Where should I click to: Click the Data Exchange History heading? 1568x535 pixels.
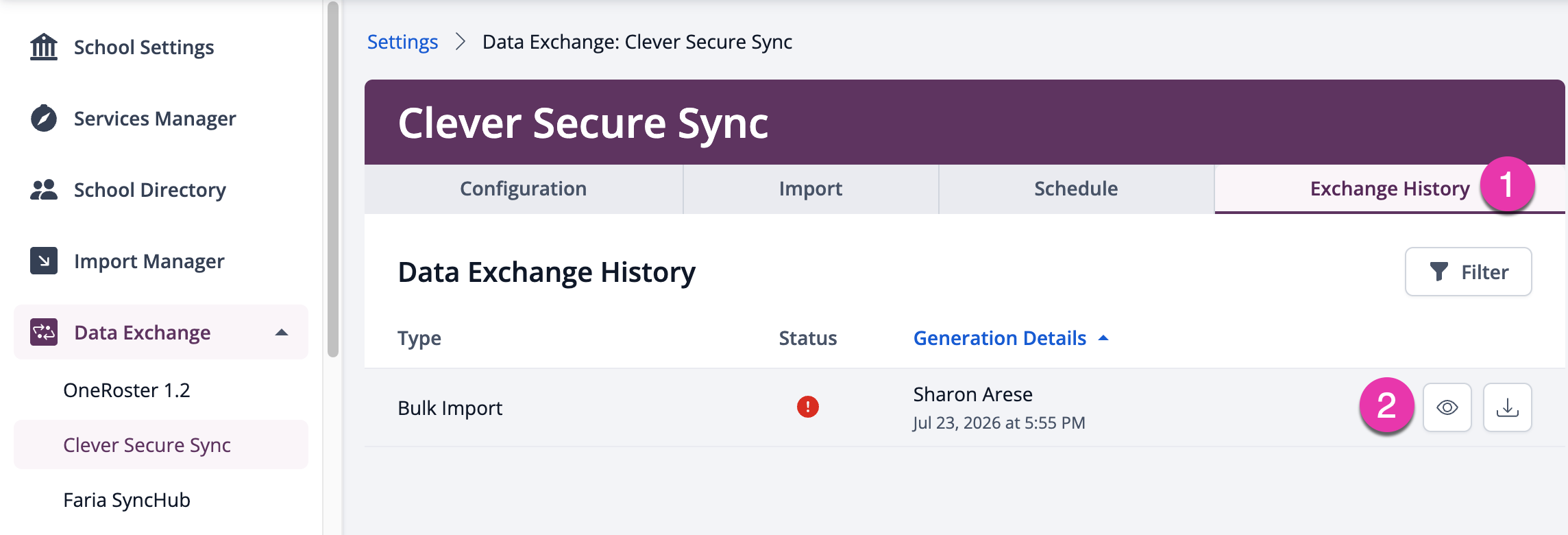pos(547,272)
